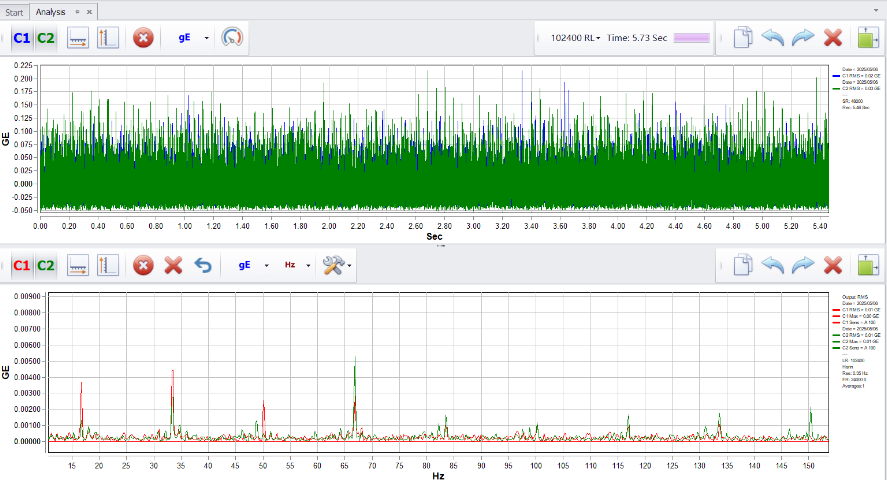Click blue undo arrow in spectrum toolbar

(x=202, y=265)
